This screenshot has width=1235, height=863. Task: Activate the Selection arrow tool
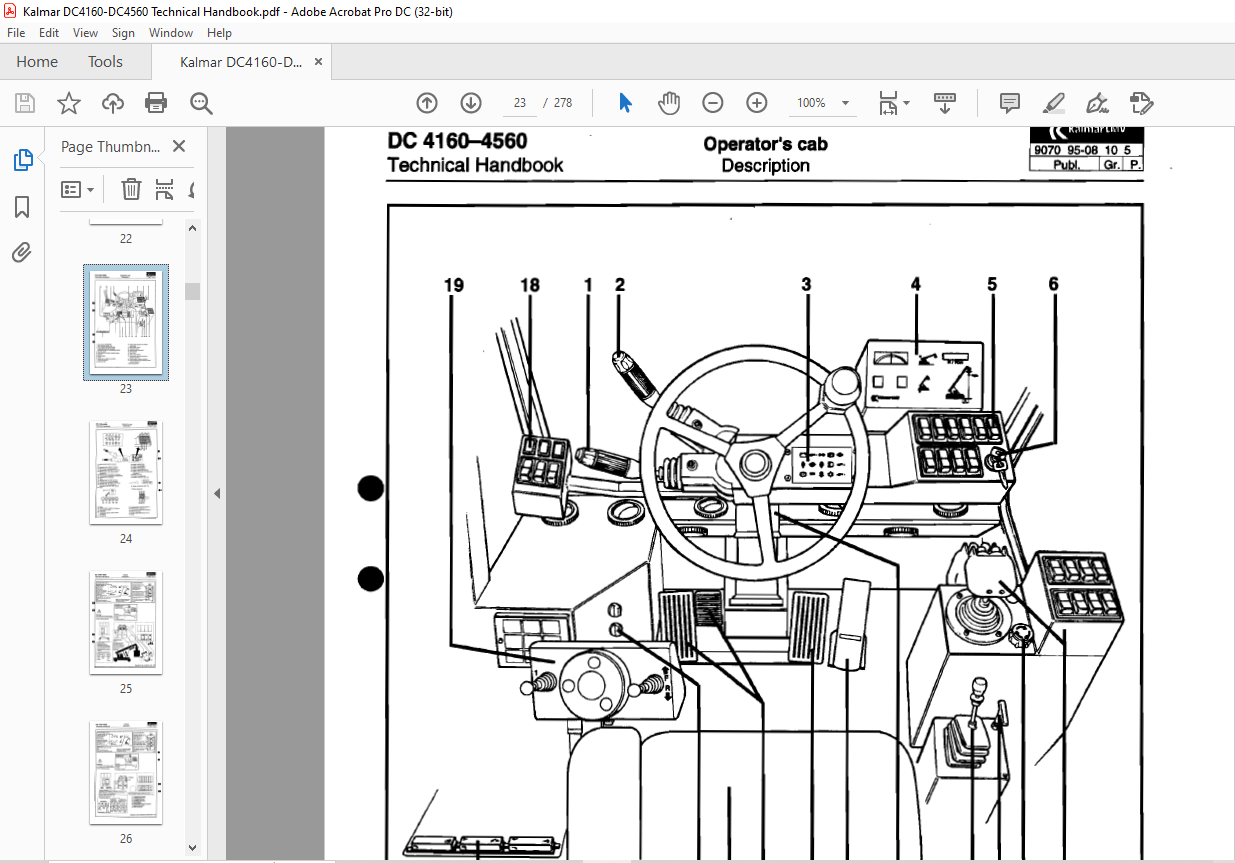point(626,103)
